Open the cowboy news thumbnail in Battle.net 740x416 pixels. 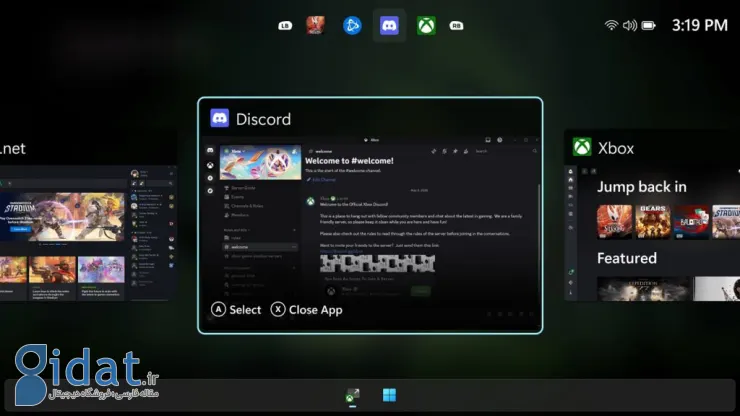click(52, 270)
